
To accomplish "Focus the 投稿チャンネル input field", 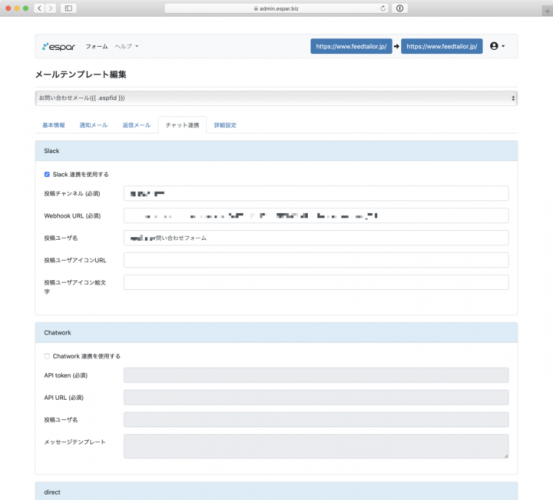I will (x=316, y=194).
